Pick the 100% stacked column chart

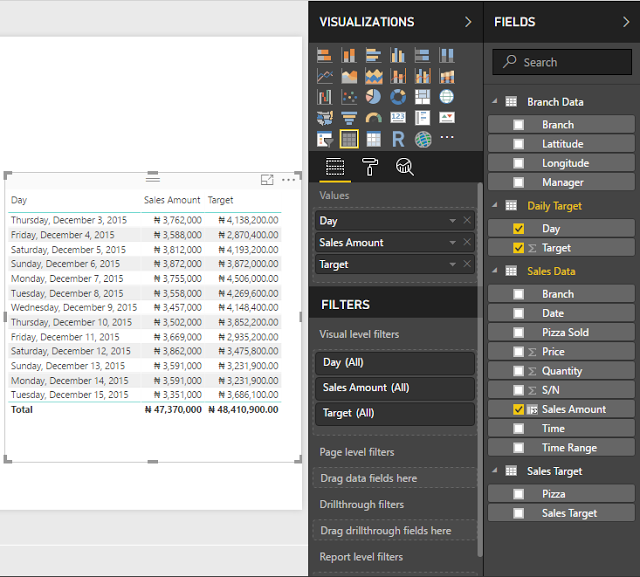pyautogui.click(x=447, y=55)
